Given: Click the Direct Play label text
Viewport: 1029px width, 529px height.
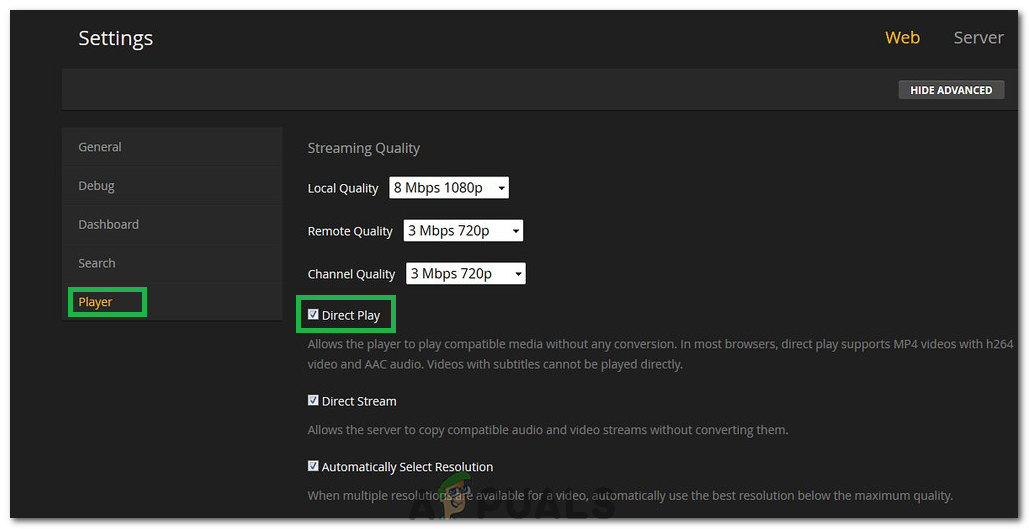Looking at the screenshot, I should pos(351,316).
